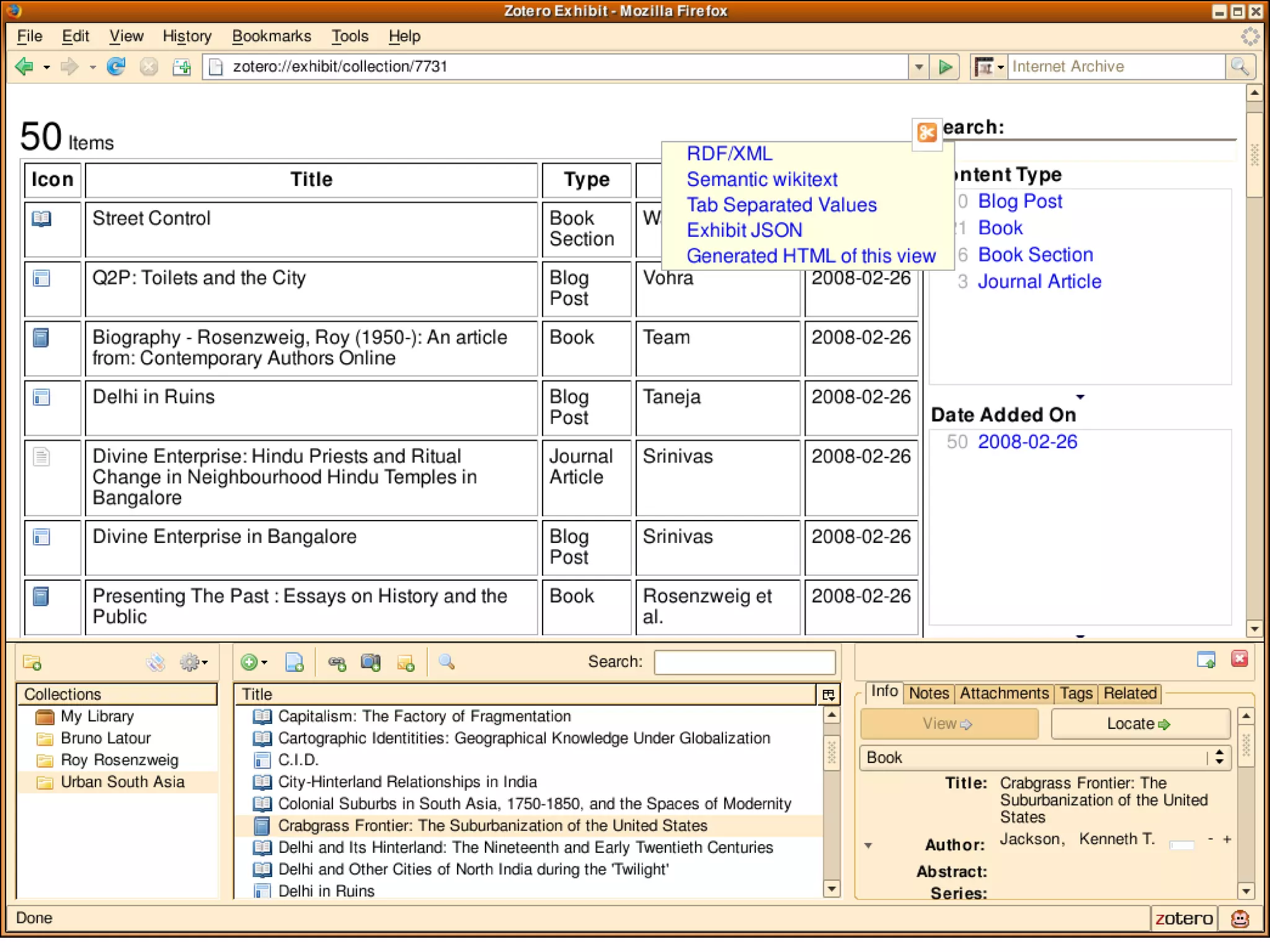Take snapshot of current page icon
The width and height of the screenshot is (1270, 952).
click(x=371, y=663)
